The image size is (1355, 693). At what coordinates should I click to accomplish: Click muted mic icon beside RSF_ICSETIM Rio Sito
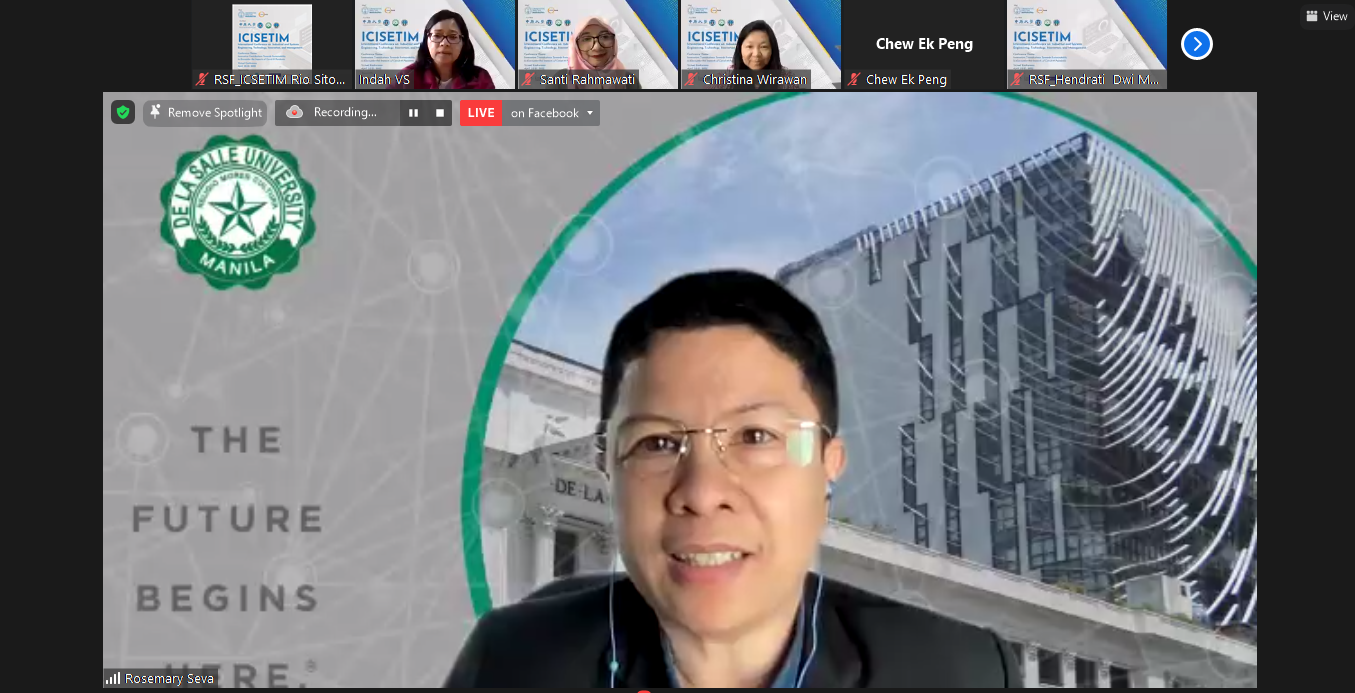202,79
